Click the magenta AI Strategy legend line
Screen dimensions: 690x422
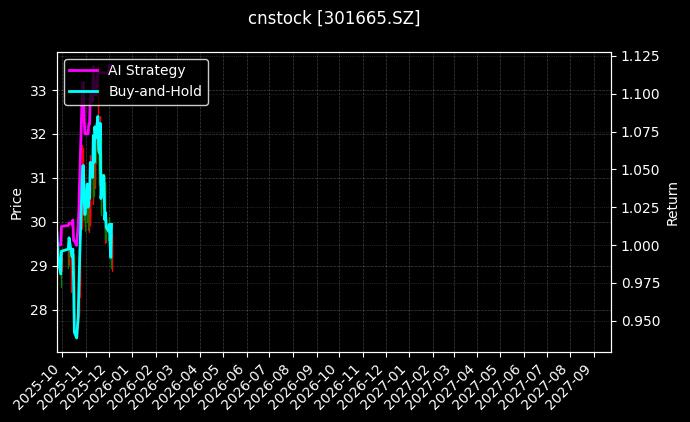[x=84, y=71]
